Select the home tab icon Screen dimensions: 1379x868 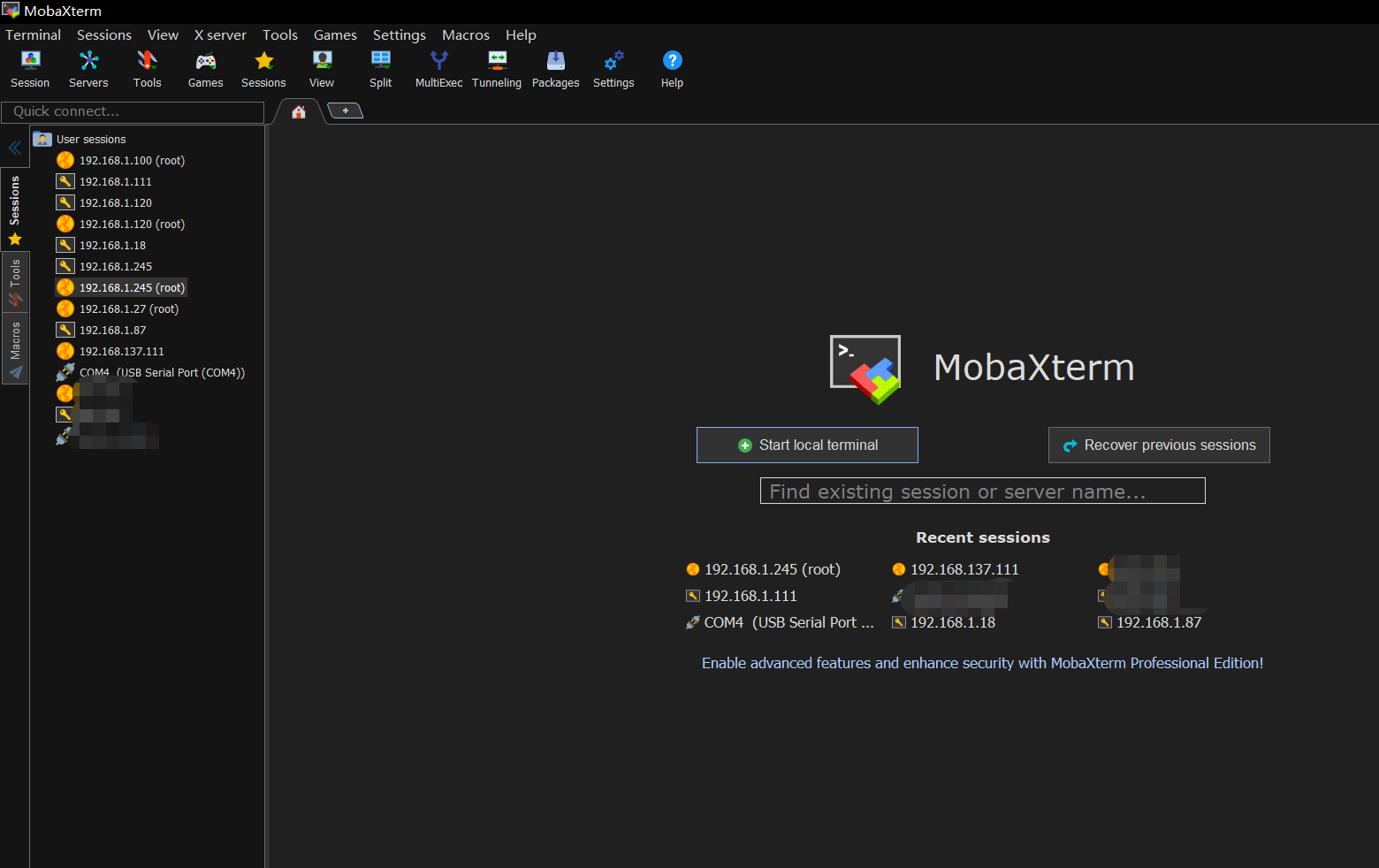click(299, 111)
